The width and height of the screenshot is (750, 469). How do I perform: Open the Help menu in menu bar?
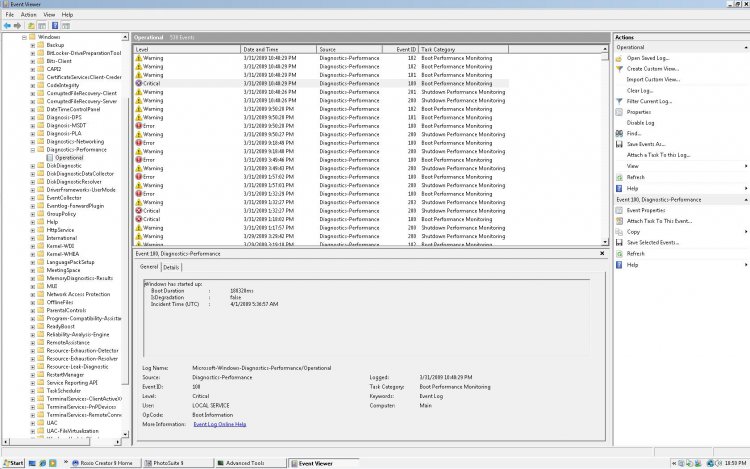(x=67, y=15)
